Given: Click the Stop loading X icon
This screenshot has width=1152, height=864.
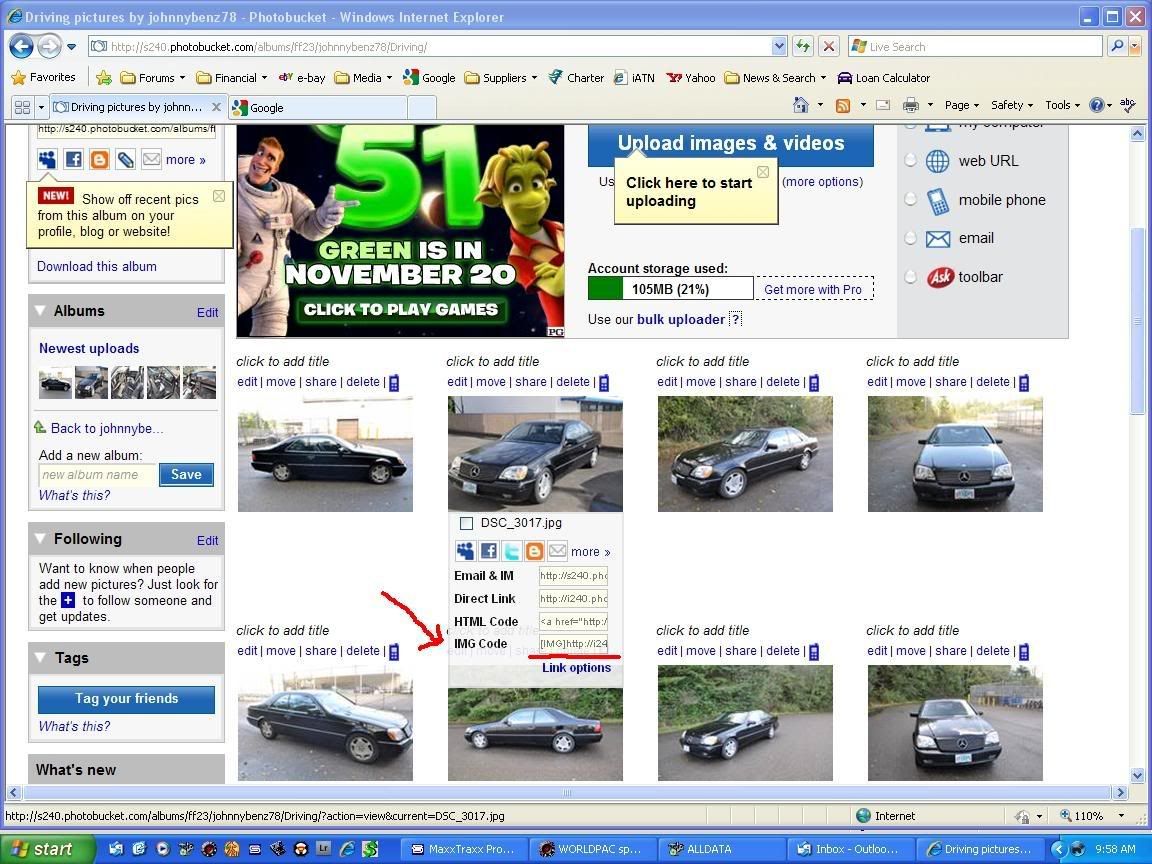Looking at the screenshot, I should click(x=829, y=46).
